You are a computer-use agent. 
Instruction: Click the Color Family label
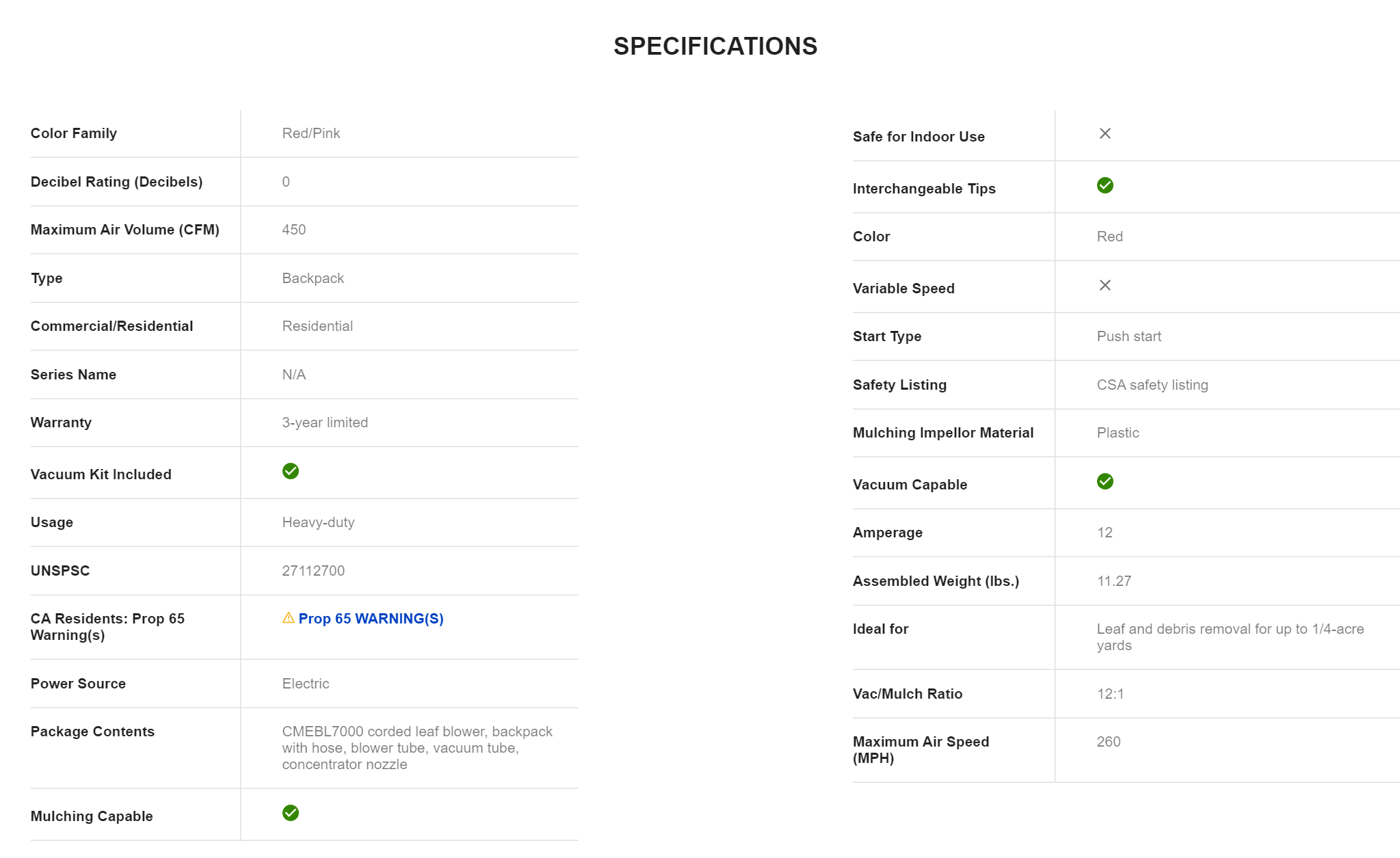pos(74,133)
